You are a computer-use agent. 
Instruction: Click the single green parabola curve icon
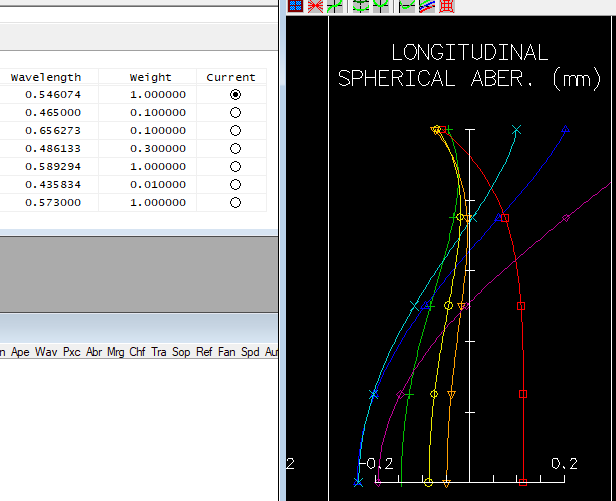click(x=381, y=6)
